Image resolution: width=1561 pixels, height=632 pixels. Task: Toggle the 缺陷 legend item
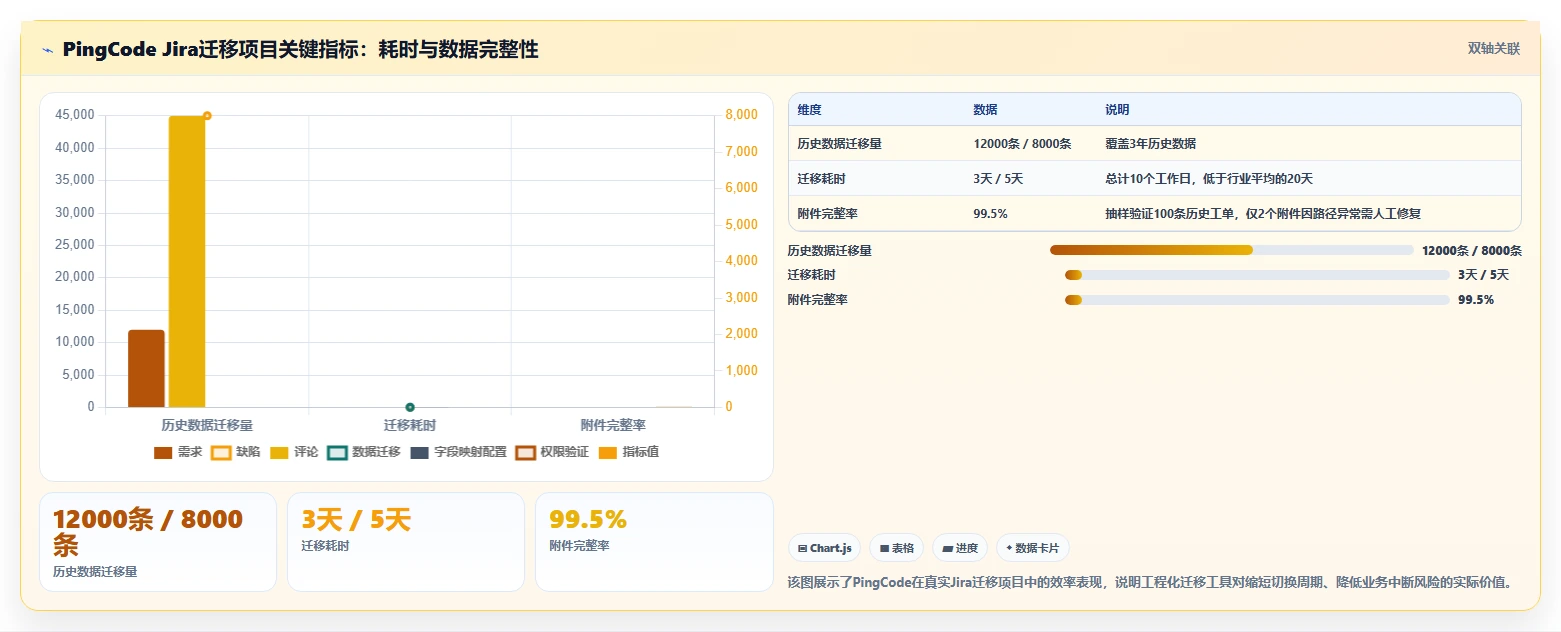click(x=236, y=452)
